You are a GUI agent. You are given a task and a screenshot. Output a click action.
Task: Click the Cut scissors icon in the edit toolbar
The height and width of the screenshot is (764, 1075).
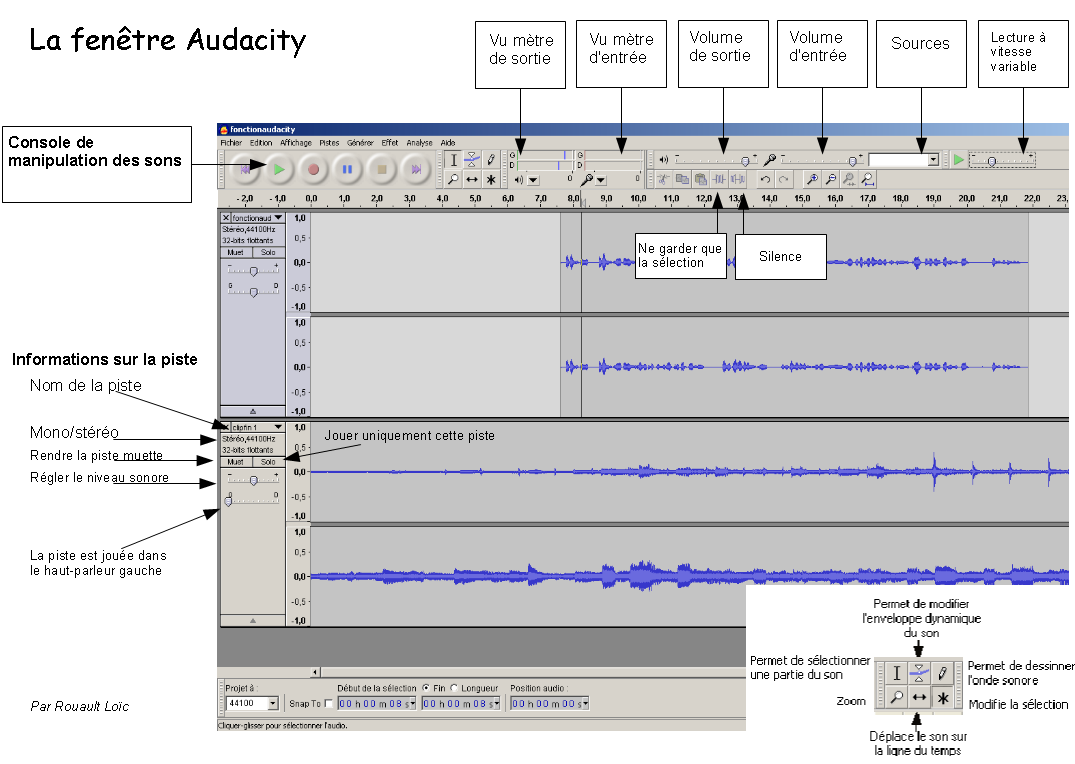pyautogui.click(x=664, y=180)
